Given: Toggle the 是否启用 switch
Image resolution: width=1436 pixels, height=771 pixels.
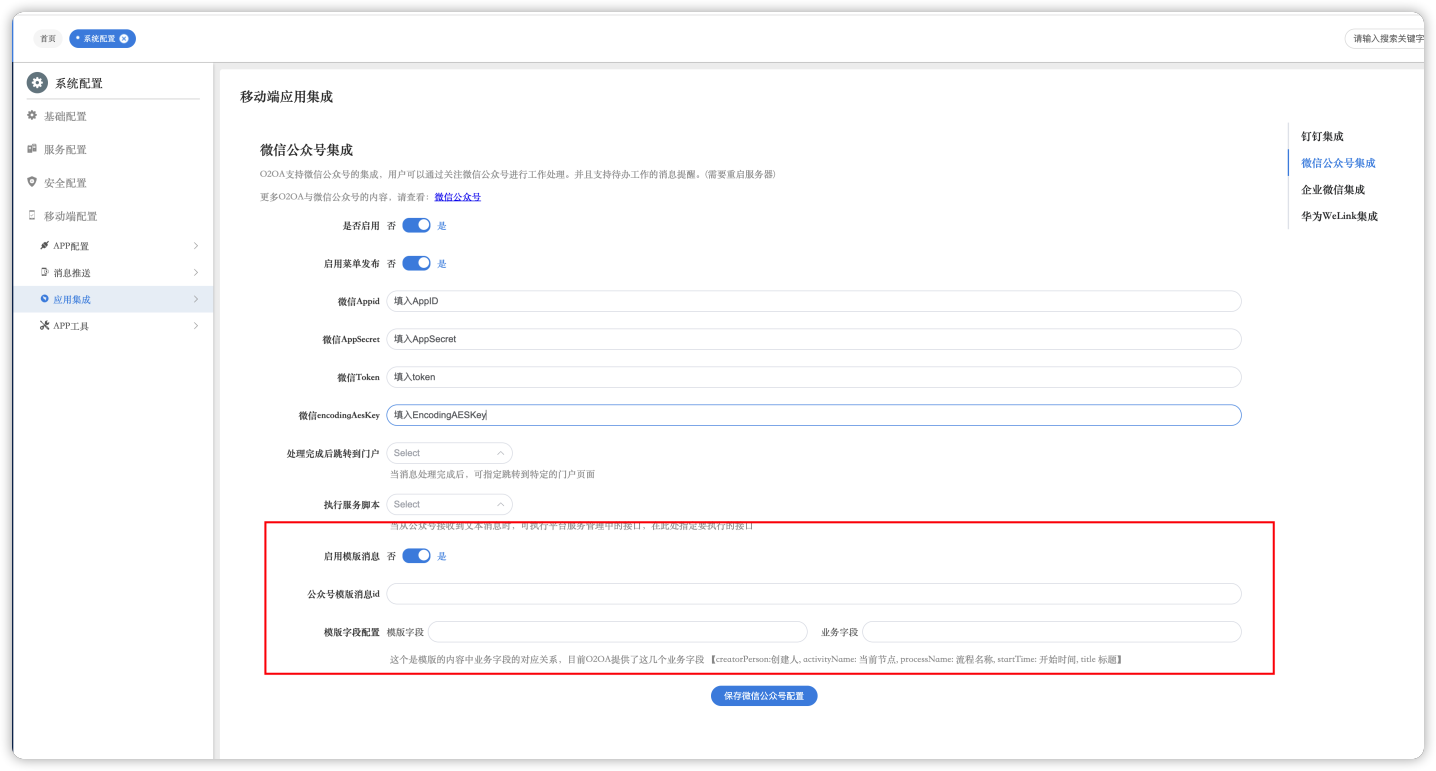Looking at the screenshot, I should 416,226.
